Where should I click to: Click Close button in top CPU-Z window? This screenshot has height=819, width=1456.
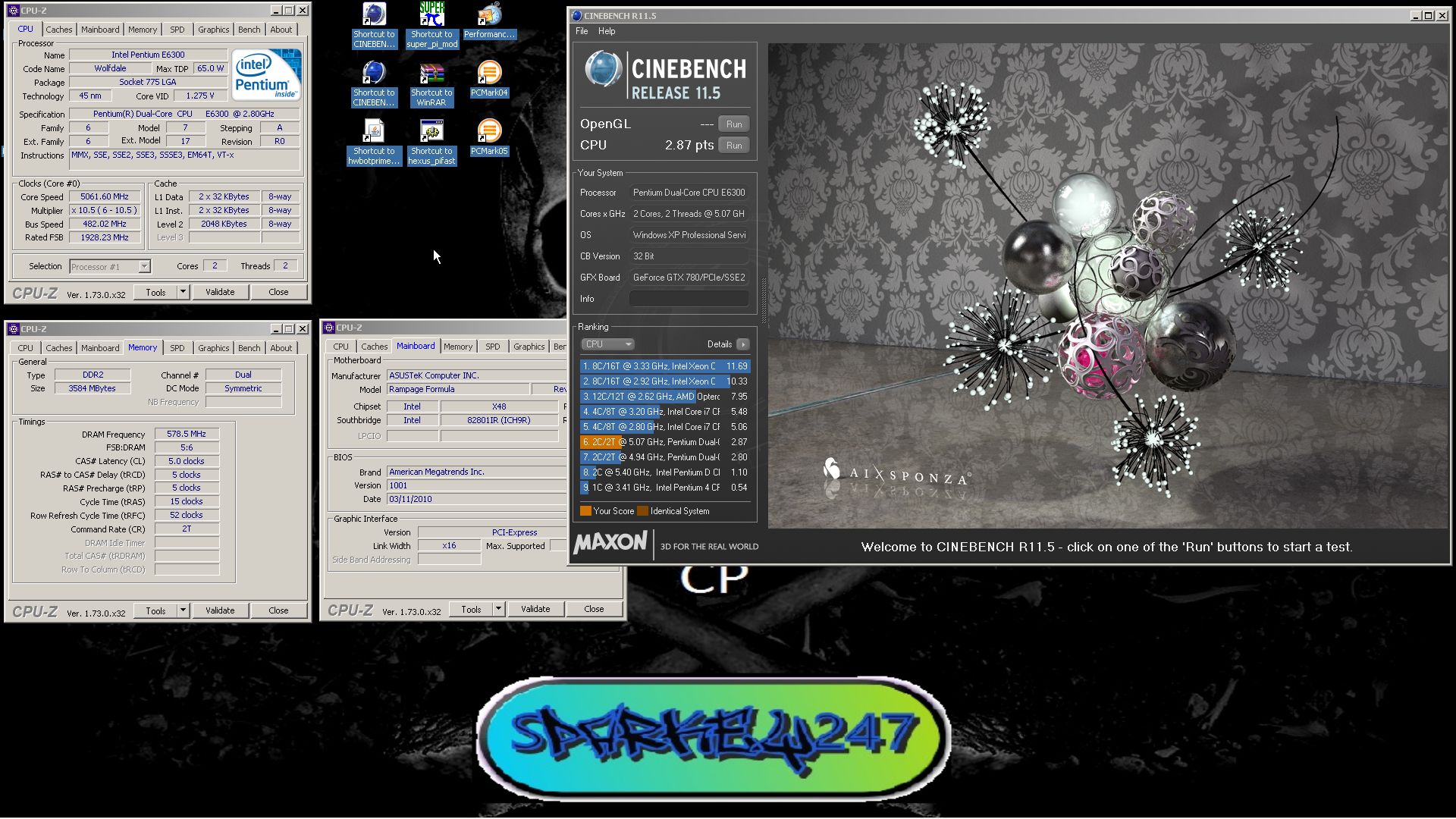pos(278,292)
